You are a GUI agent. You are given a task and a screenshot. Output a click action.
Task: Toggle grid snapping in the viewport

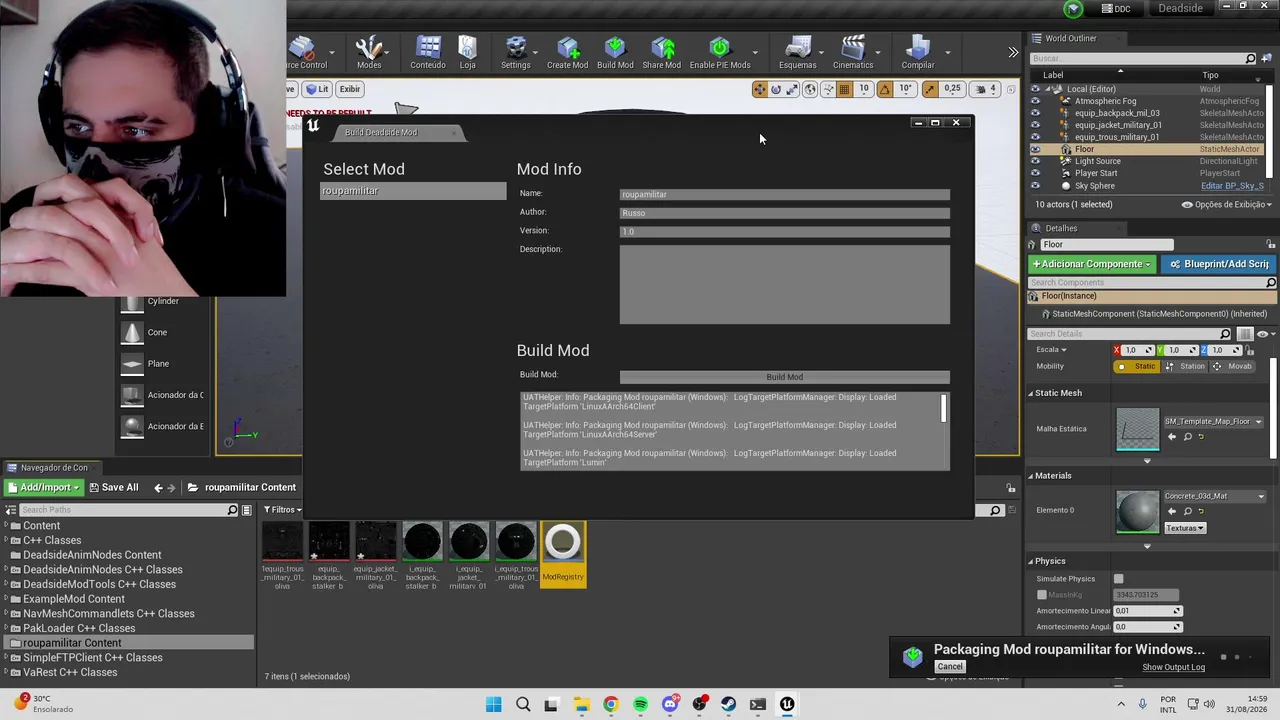click(x=844, y=89)
